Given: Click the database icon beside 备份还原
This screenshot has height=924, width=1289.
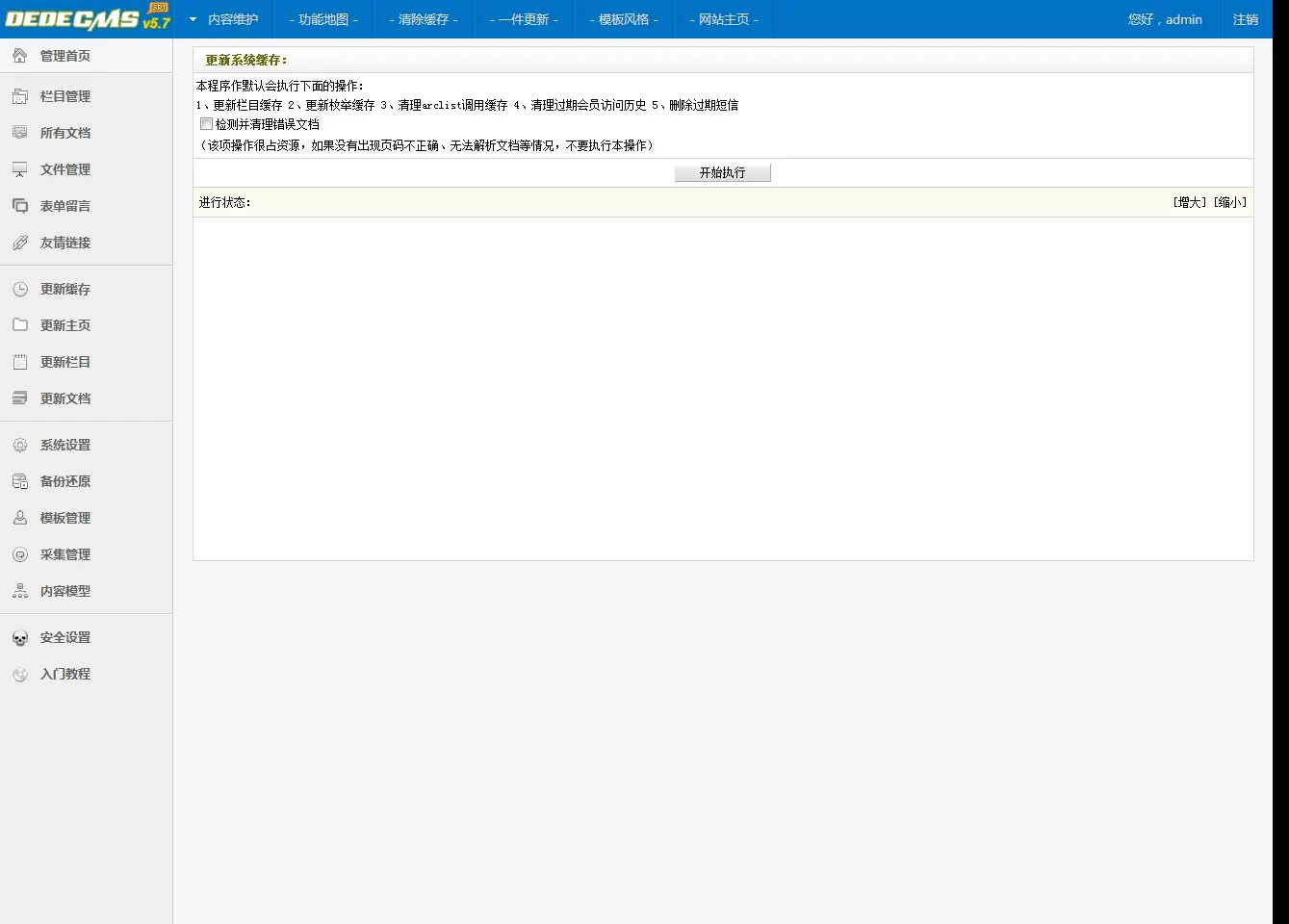Looking at the screenshot, I should click(20, 481).
